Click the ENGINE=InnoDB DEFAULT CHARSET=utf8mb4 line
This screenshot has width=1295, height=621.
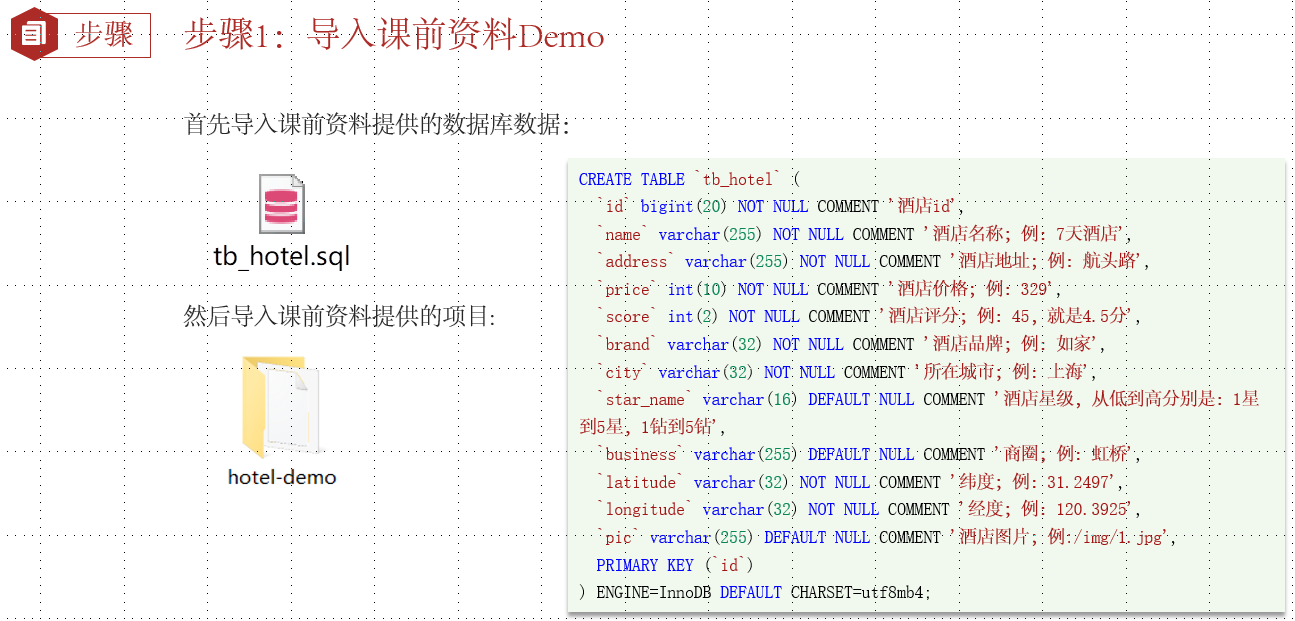coord(755,592)
